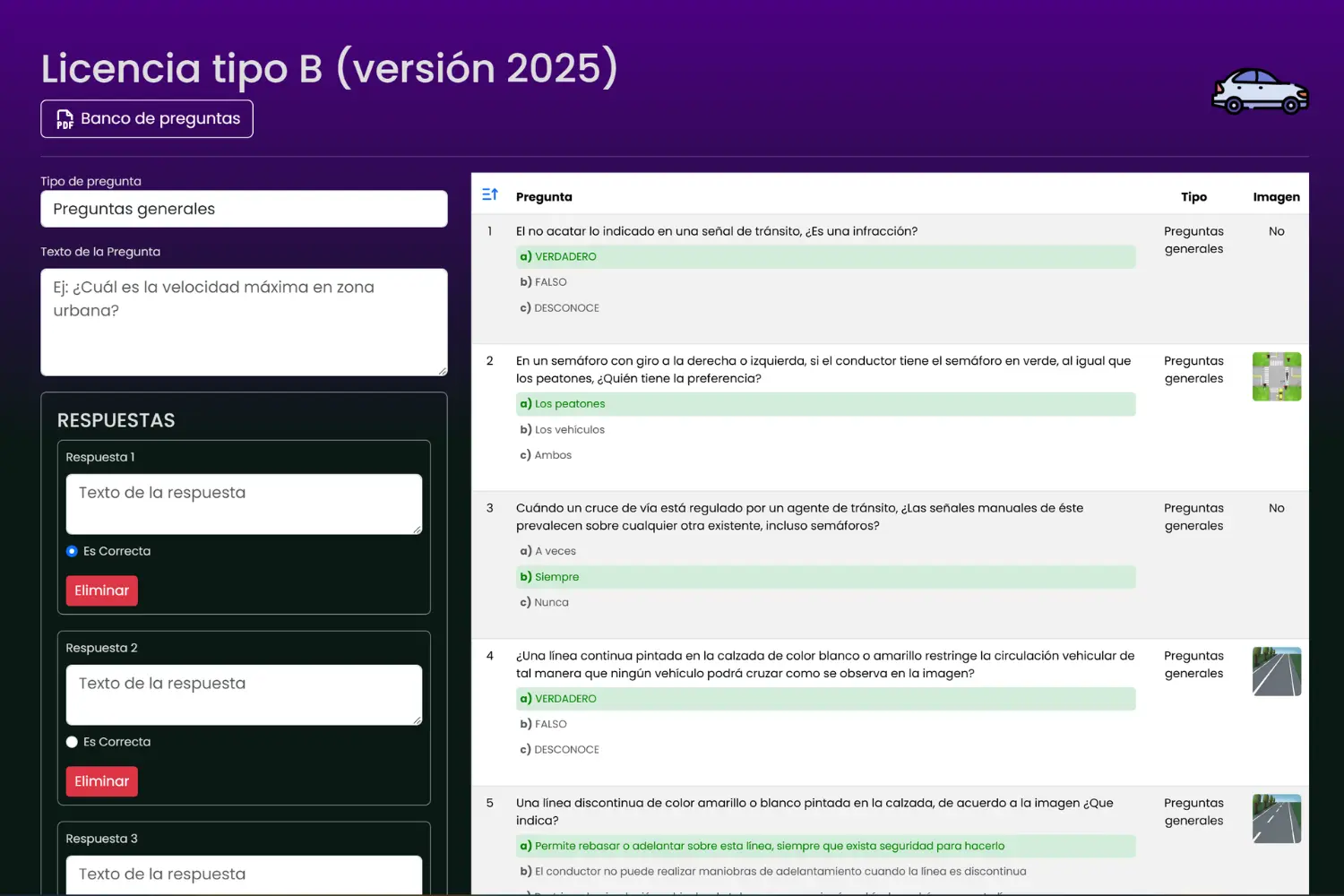Select the 'Siempre' answer in question 3
The height and width of the screenshot is (896, 1344).
click(x=556, y=577)
